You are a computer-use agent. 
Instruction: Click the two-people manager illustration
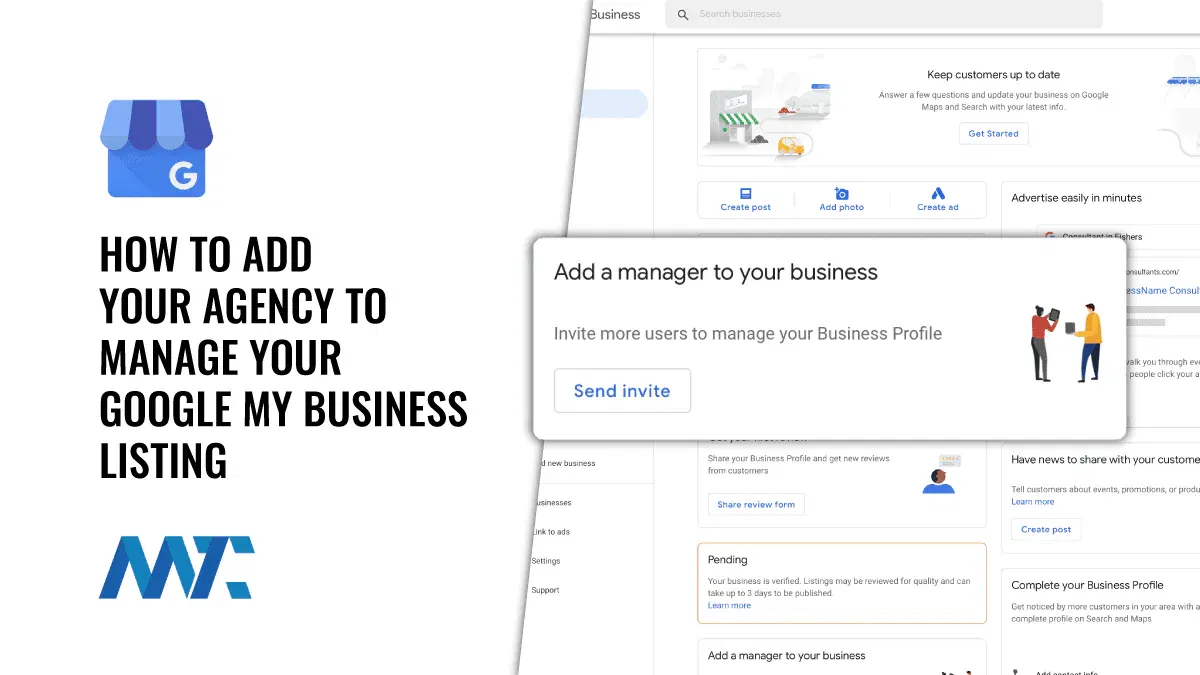[x=1066, y=343]
